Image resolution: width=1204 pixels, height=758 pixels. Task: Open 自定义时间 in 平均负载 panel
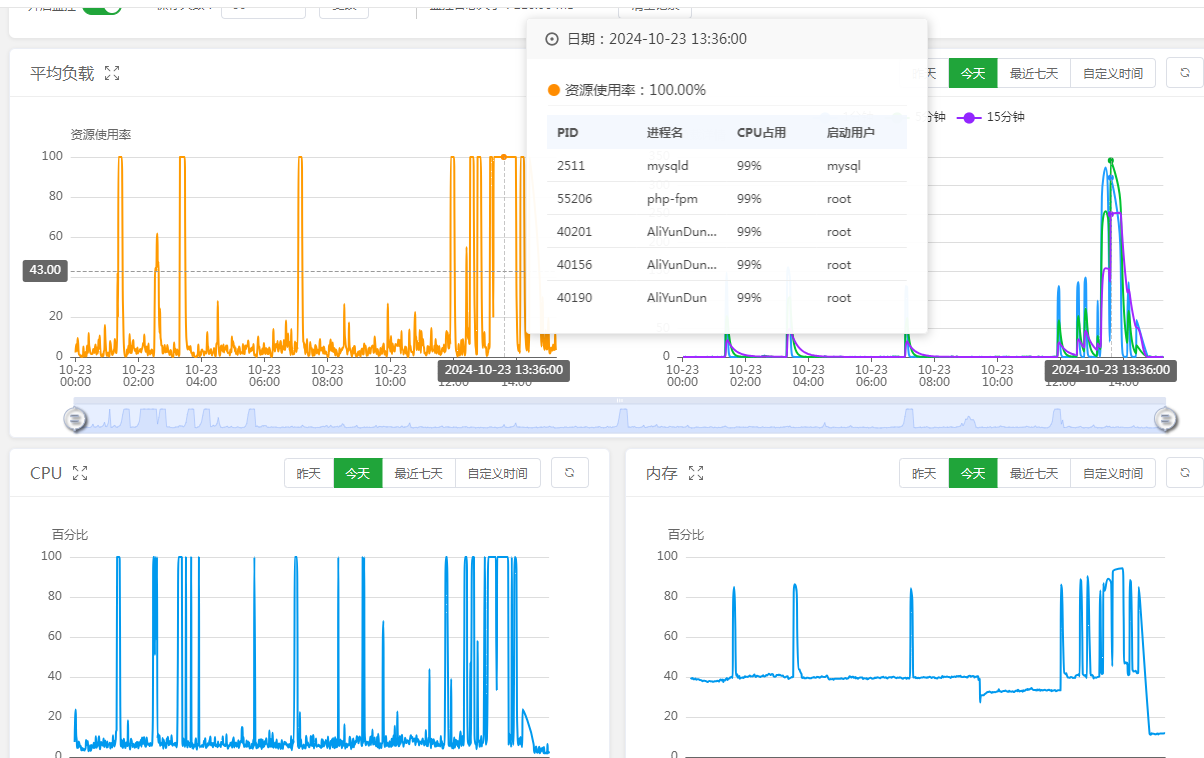tap(1113, 73)
